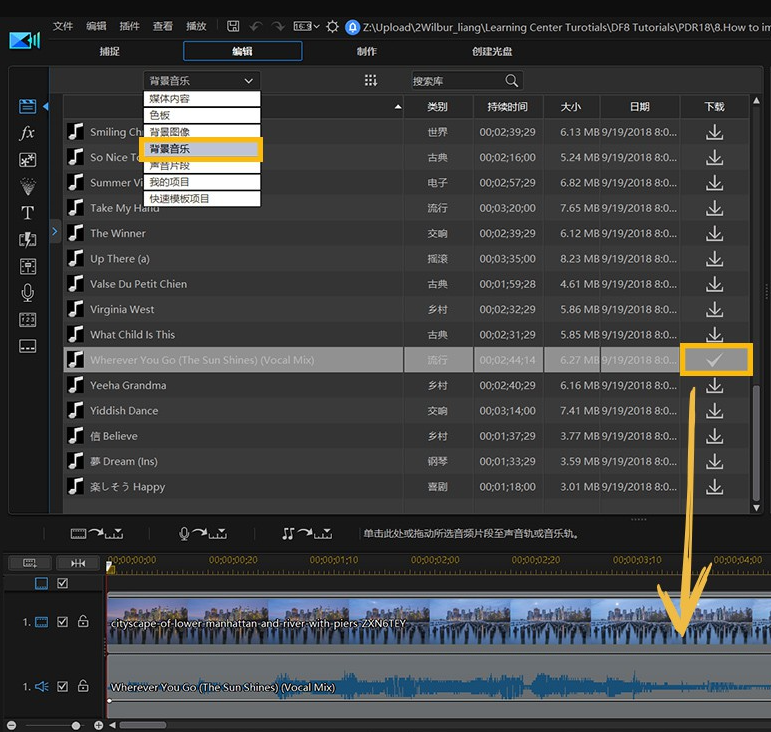Open the 编辑 menu in menu bar
The height and width of the screenshot is (732, 771).
tap(96, 26)
